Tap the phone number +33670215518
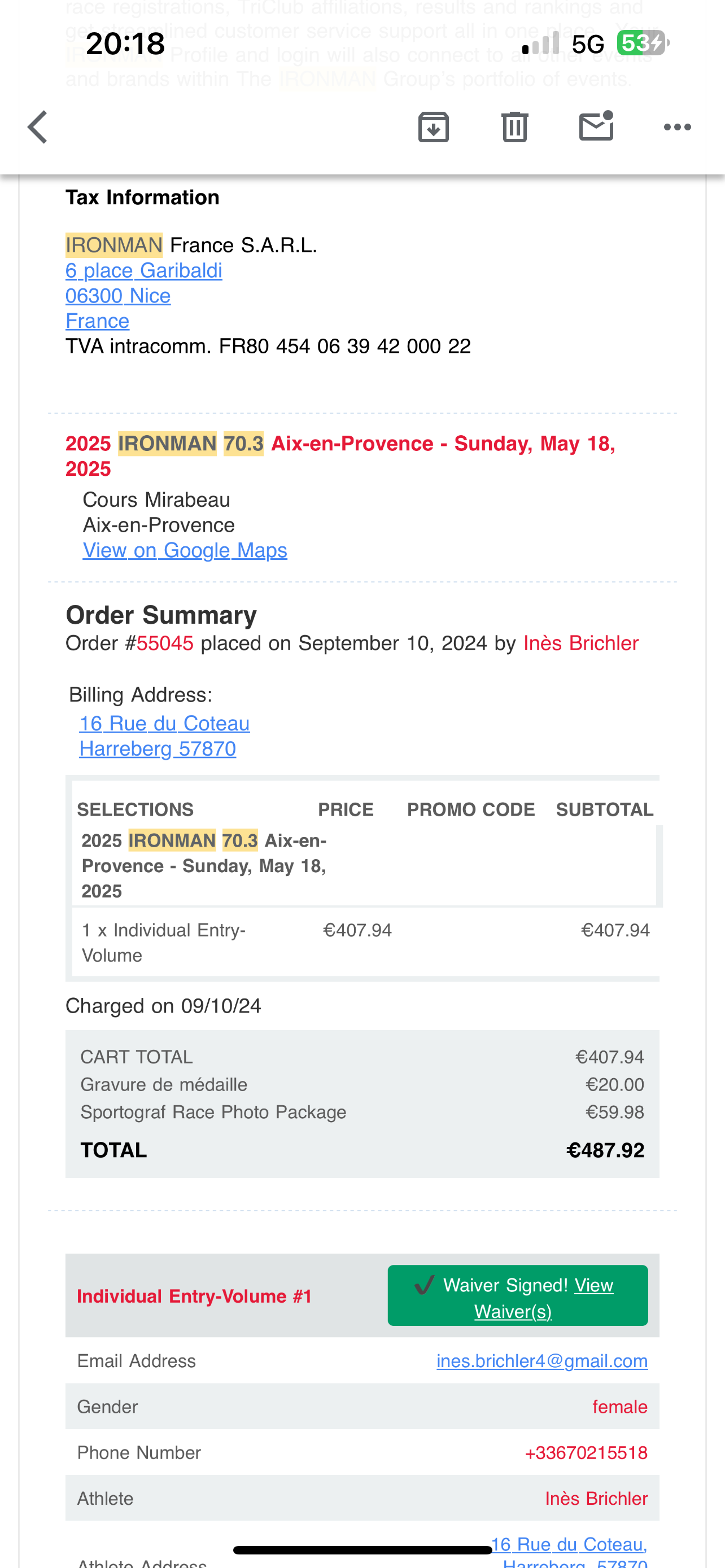This screenshot has width=725, height=1568. click(586, 1453)
